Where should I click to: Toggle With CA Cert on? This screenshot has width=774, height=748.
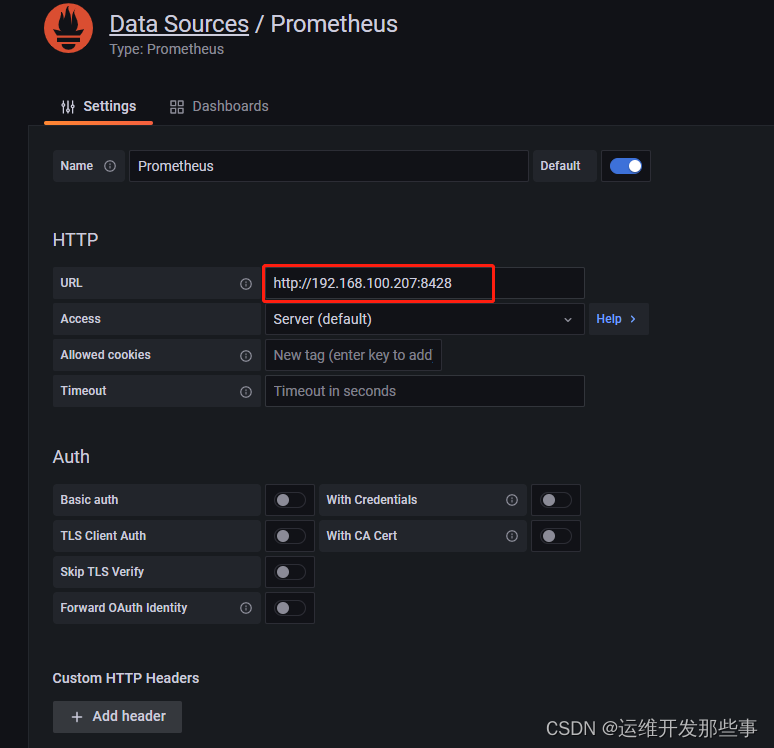pos(556,536)
